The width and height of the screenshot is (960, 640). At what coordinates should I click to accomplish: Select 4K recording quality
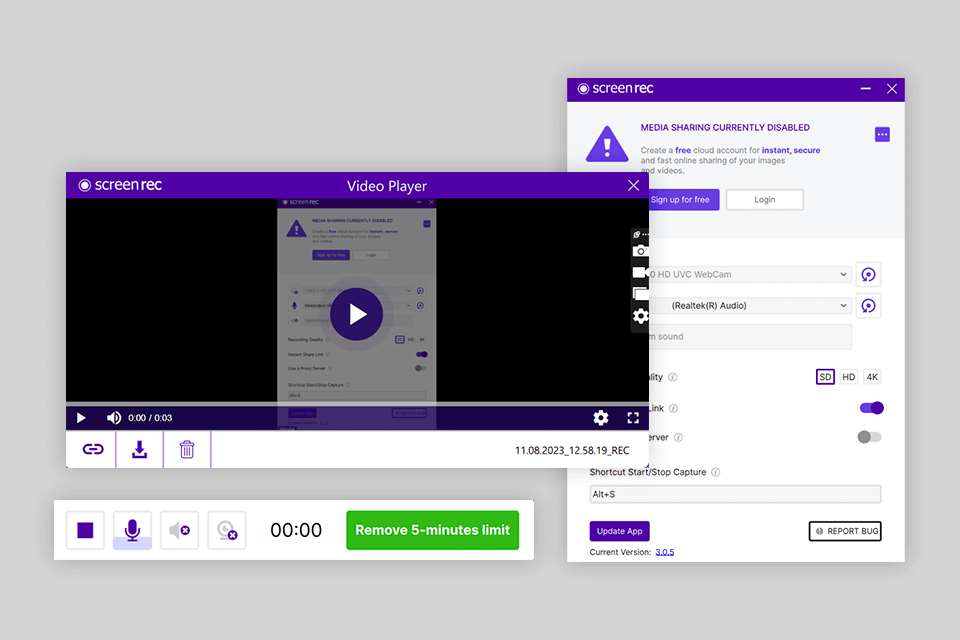click(x=872, y=377)
